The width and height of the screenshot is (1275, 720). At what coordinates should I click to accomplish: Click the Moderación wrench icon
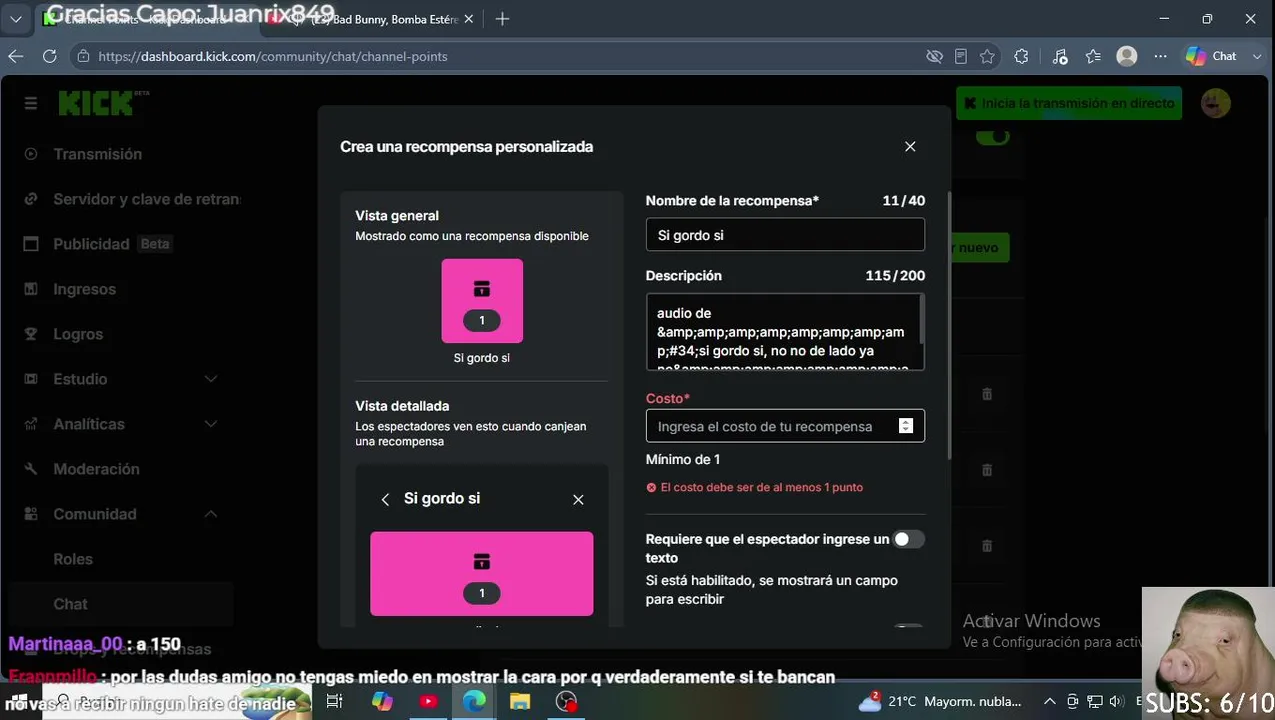tap(31, 469)
